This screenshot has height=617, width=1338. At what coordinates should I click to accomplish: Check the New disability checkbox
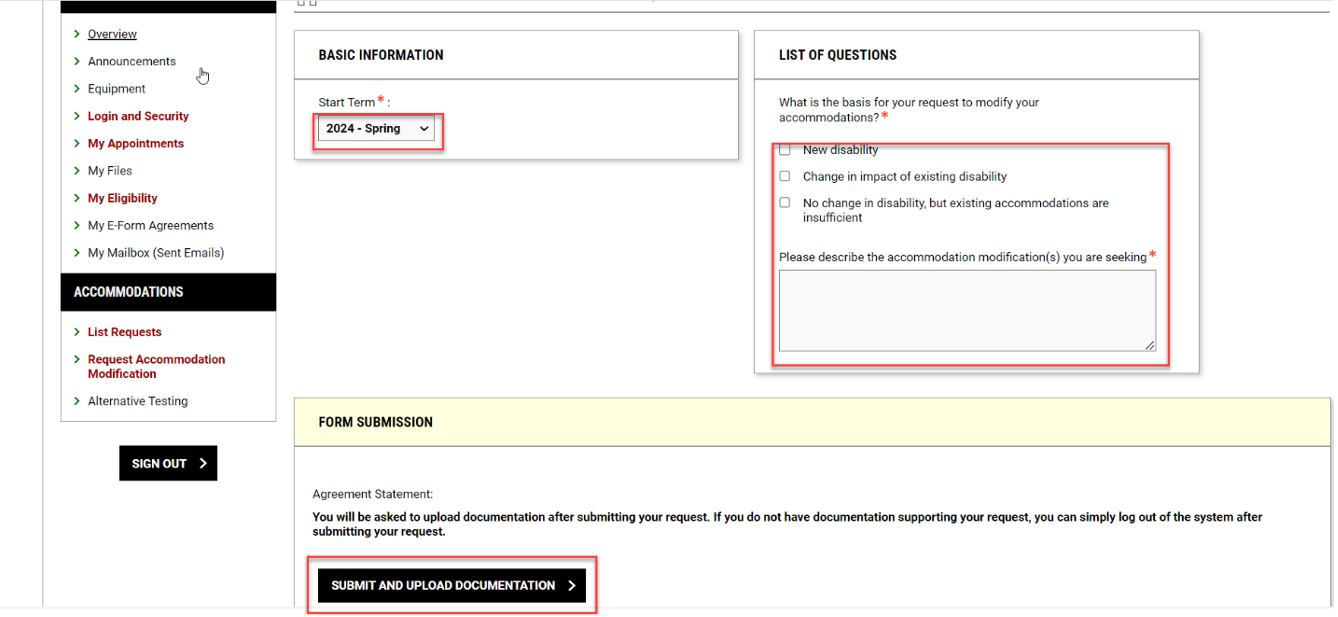pos(785,150)
